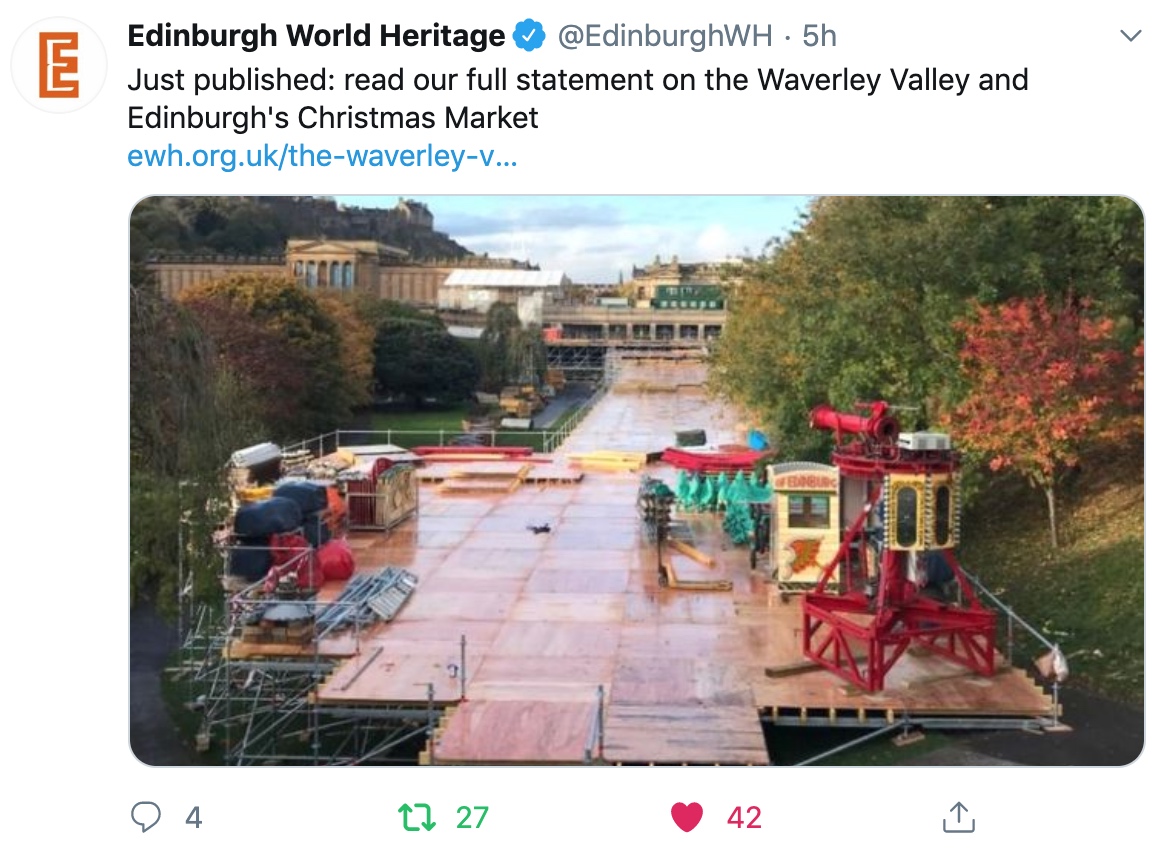The width and height of the screenshot is (1164, 852).
Task: Show the 27 retweets count
Action: (x=472, y=817)
